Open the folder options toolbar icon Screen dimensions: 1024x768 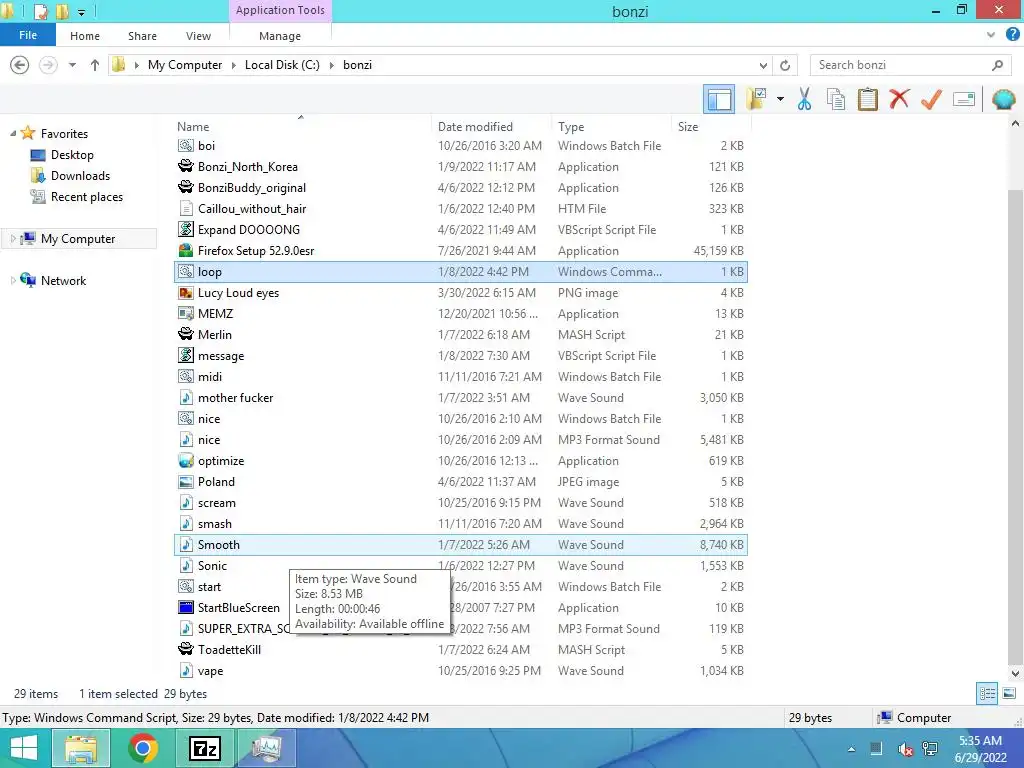pyautogui.click(x=756, y=99)
